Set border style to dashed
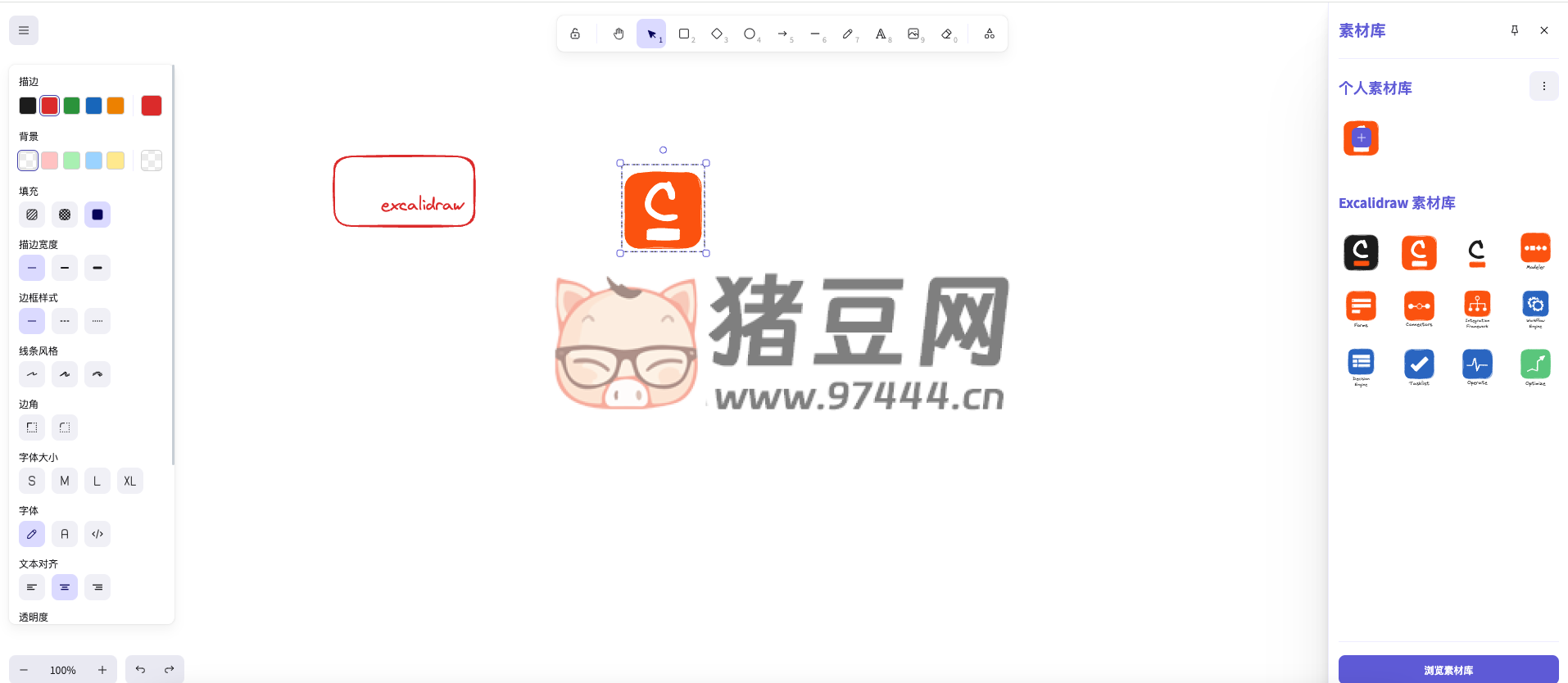The height and width of the screenshot is (683, 1568). point(65,321)
